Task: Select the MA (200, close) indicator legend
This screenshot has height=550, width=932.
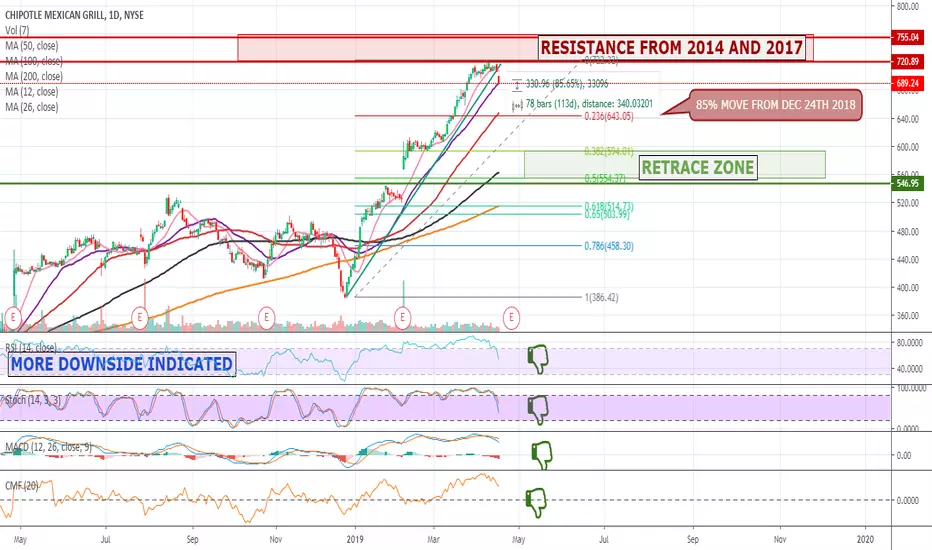Action: 34,76
